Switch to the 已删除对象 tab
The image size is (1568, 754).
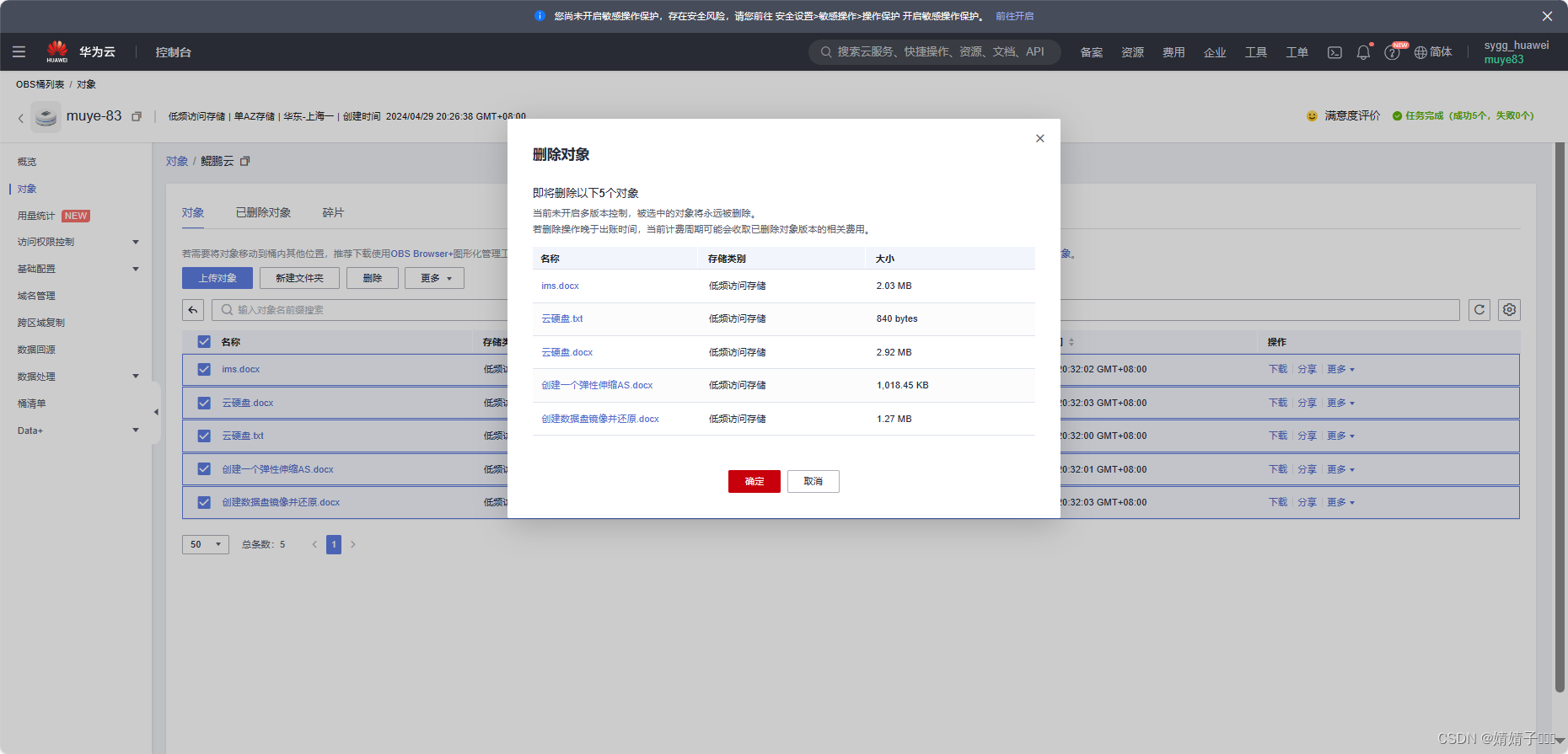(x=263, y=212)
